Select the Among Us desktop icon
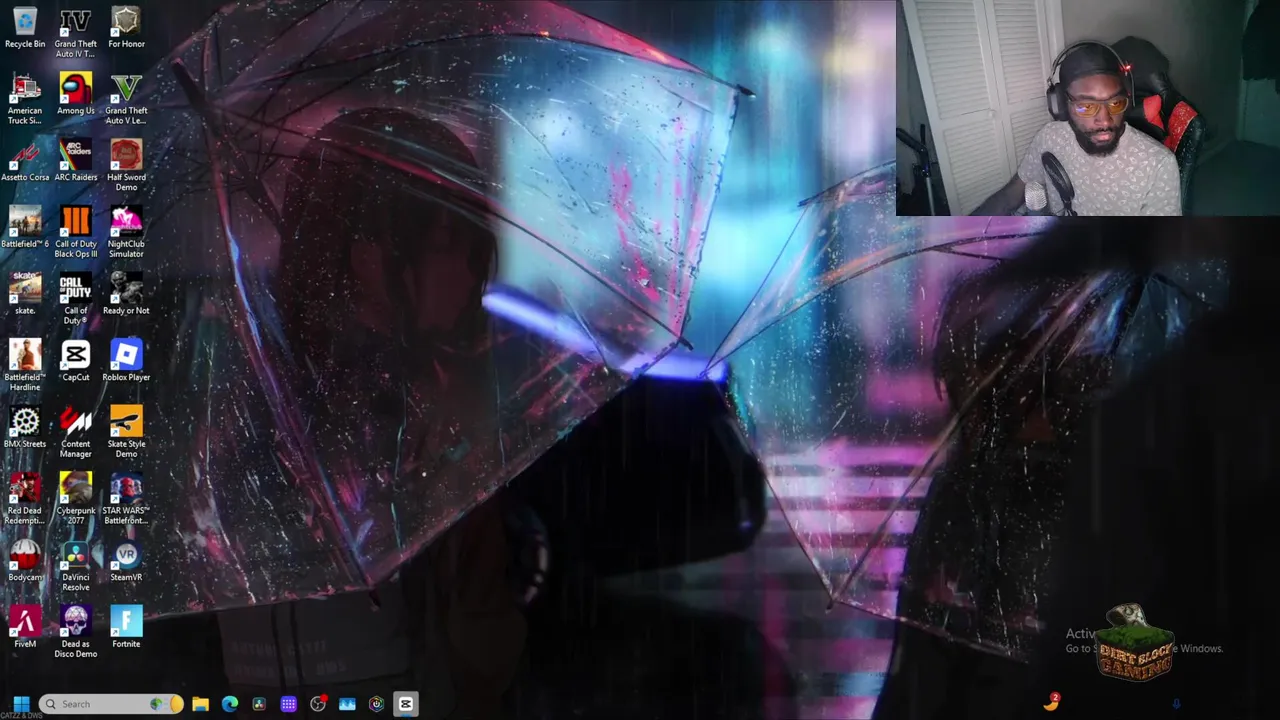Screen dimensions: 1280x720 coord(75,95)
